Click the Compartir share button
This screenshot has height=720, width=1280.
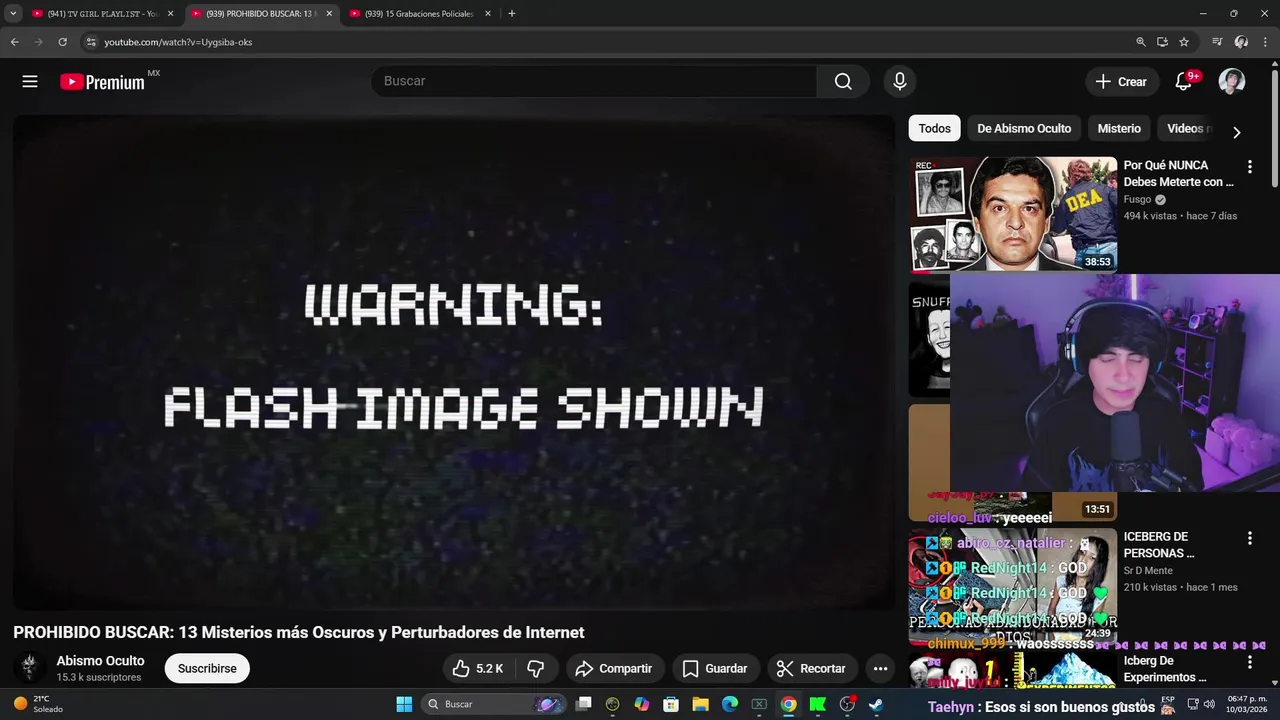tap(614, 668)
